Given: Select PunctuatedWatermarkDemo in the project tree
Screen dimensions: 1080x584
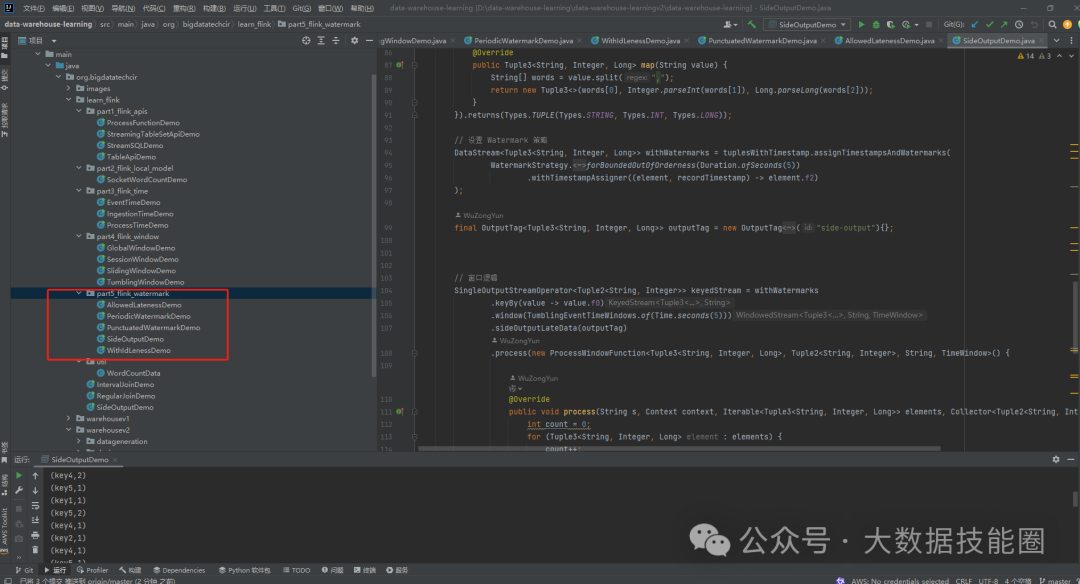Looking at the screenshot, I should tap(153, 328).
